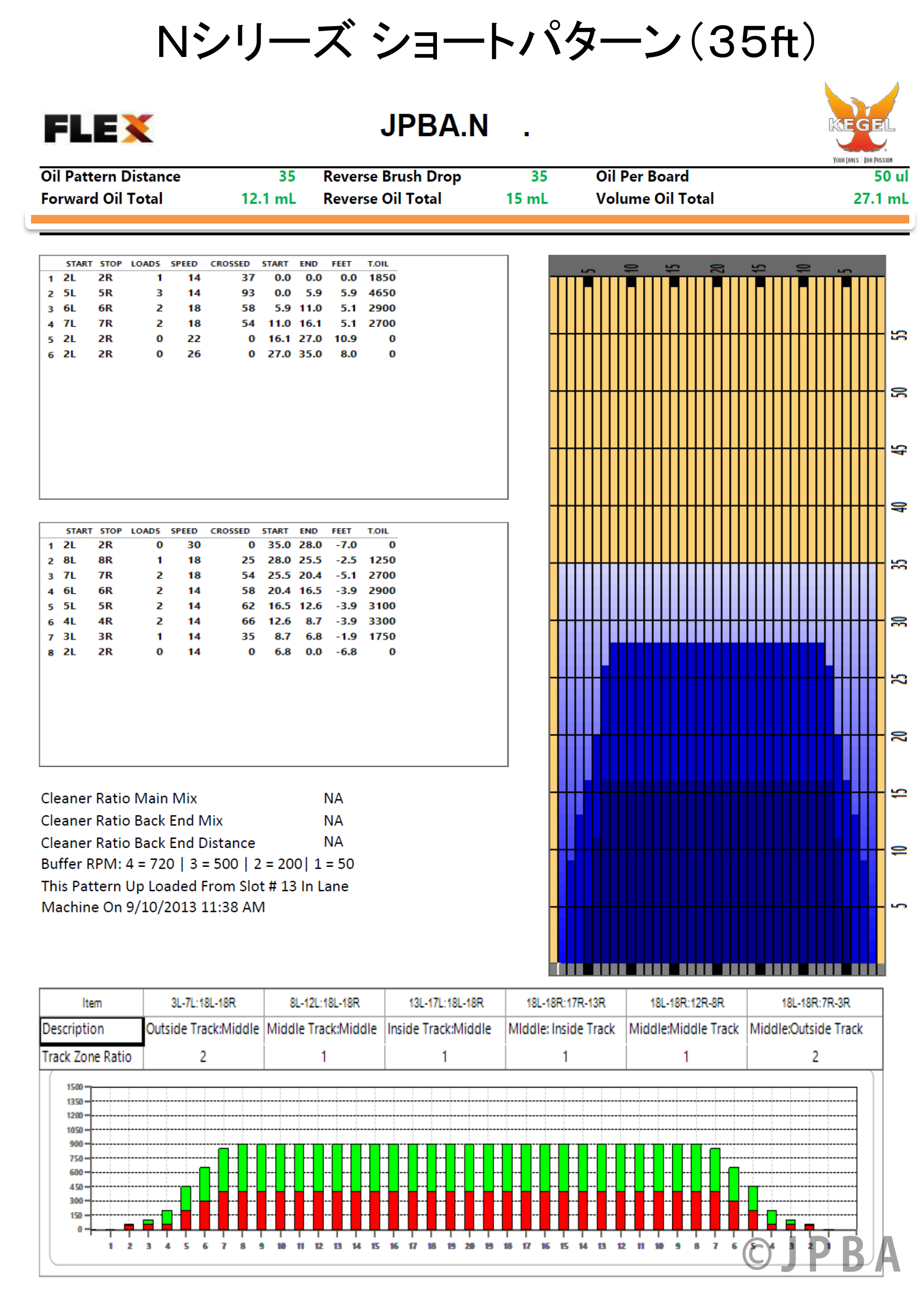Click the FLEX logo
The image size is (924, 1289).
coord(99,128)
